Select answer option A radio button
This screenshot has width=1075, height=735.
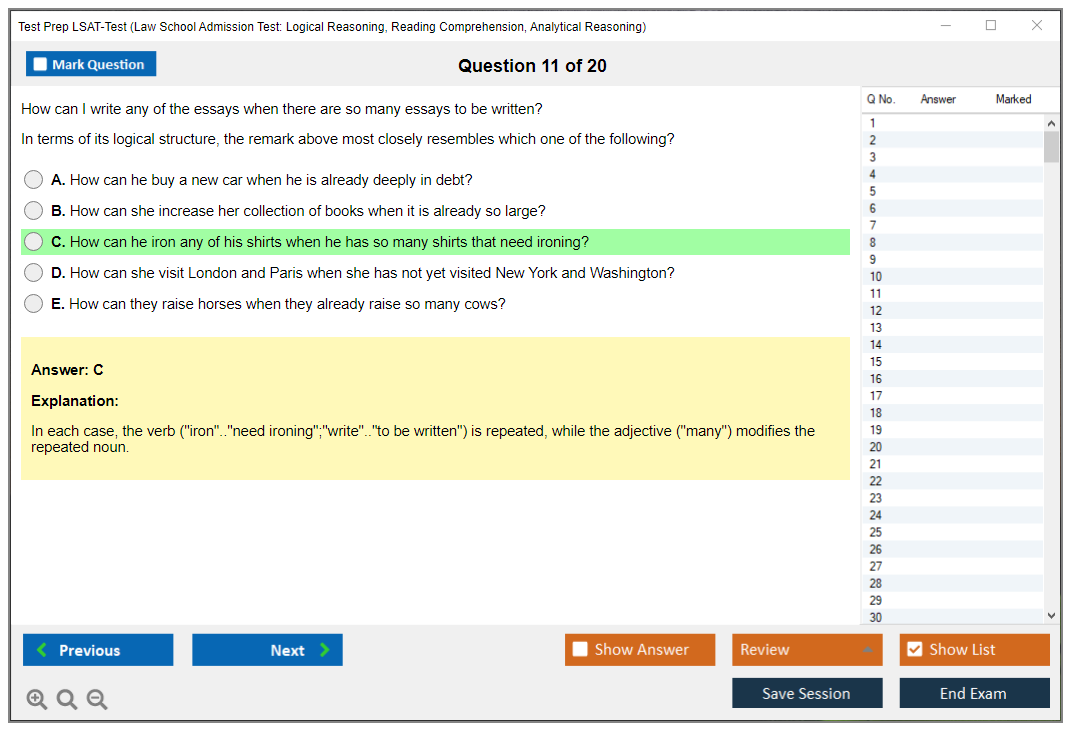click(34, 180)
